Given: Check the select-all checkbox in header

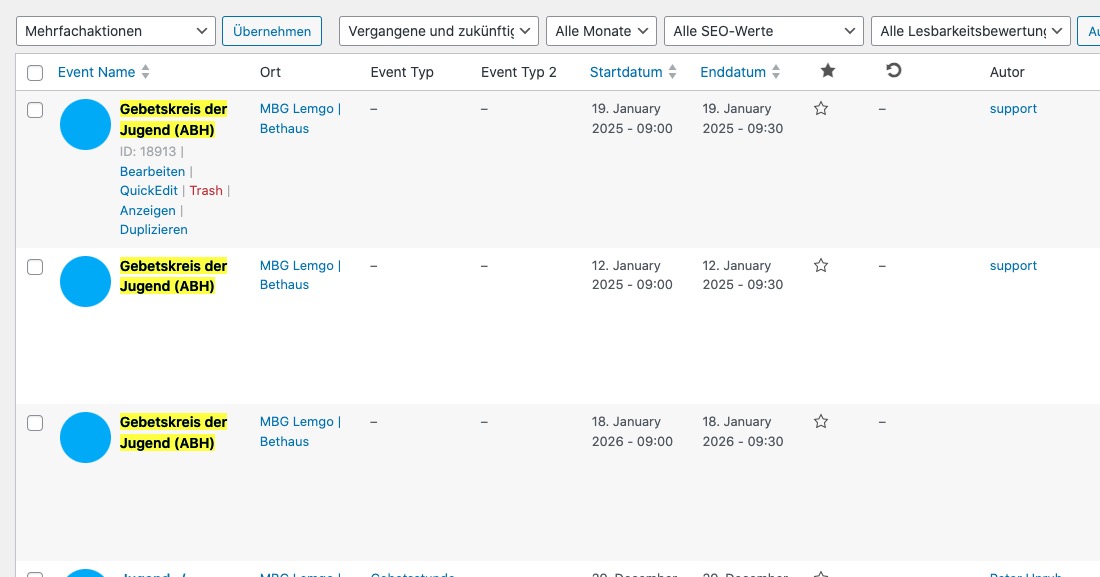Looking at the screenshot, I should [35, 73].
